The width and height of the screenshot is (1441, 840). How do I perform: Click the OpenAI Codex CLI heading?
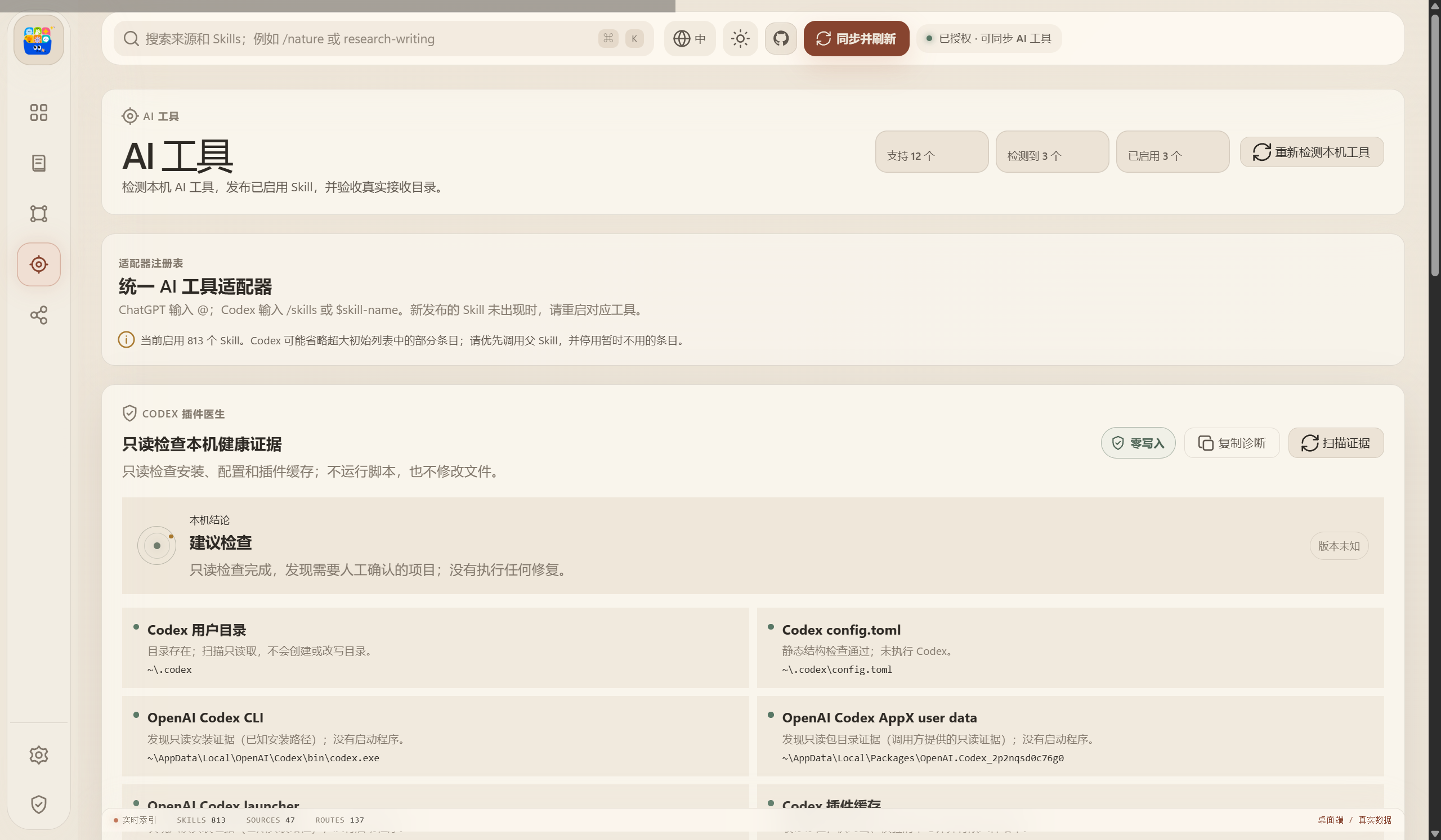click(x=205, y=718)
